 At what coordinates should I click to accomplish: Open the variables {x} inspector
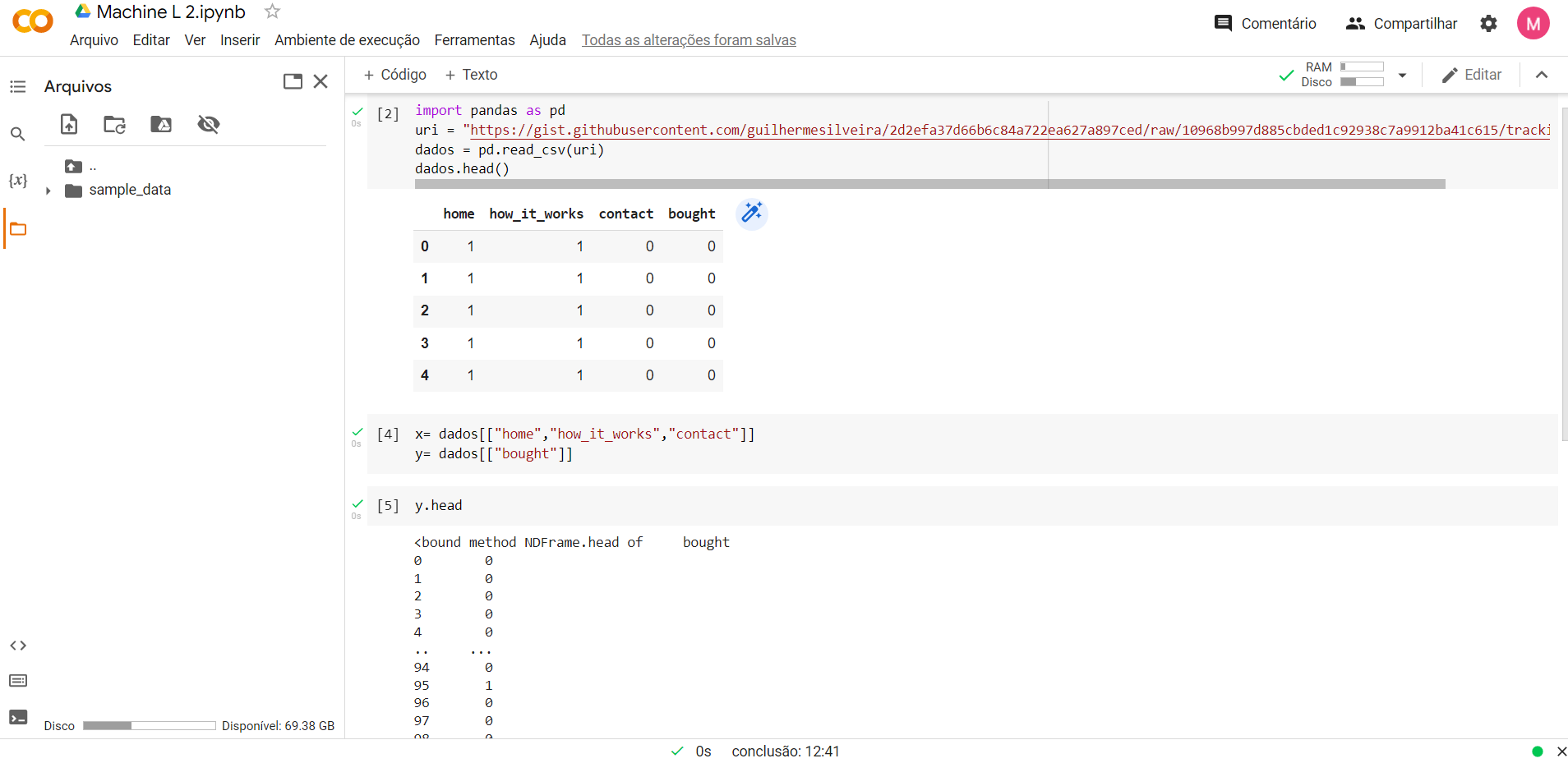pos(18,180)
